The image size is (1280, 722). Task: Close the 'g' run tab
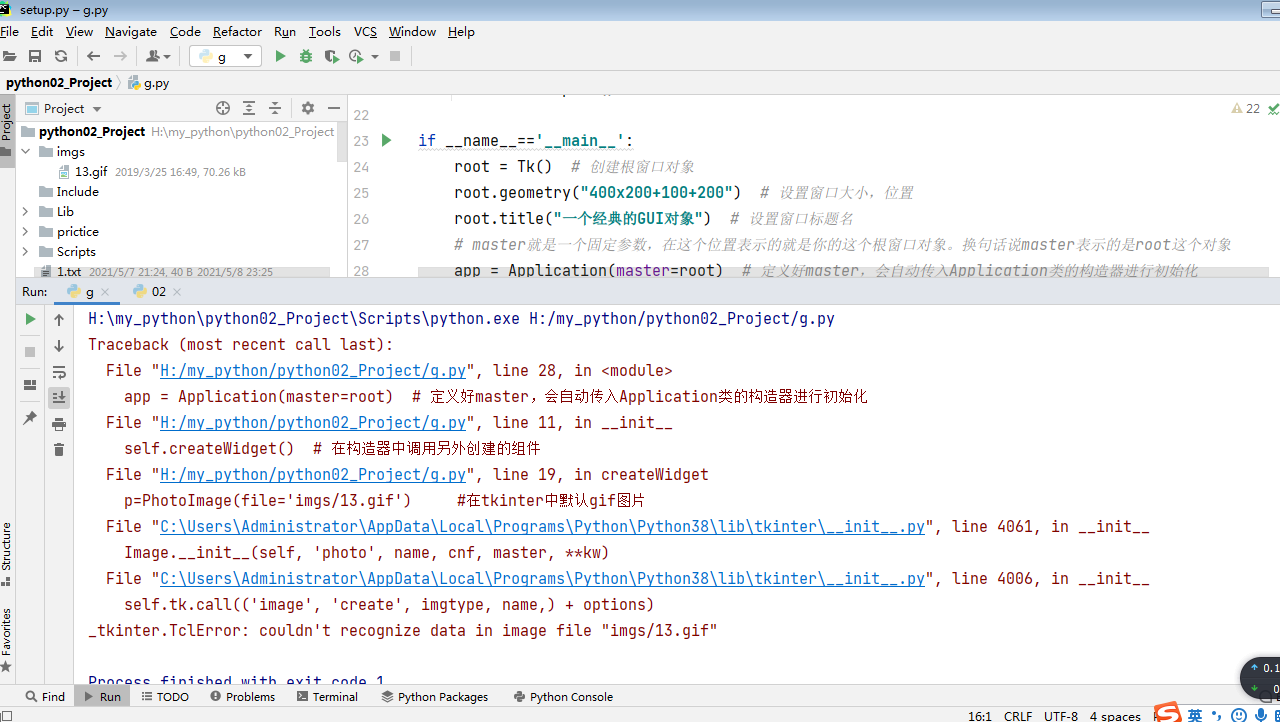point(106,292)
